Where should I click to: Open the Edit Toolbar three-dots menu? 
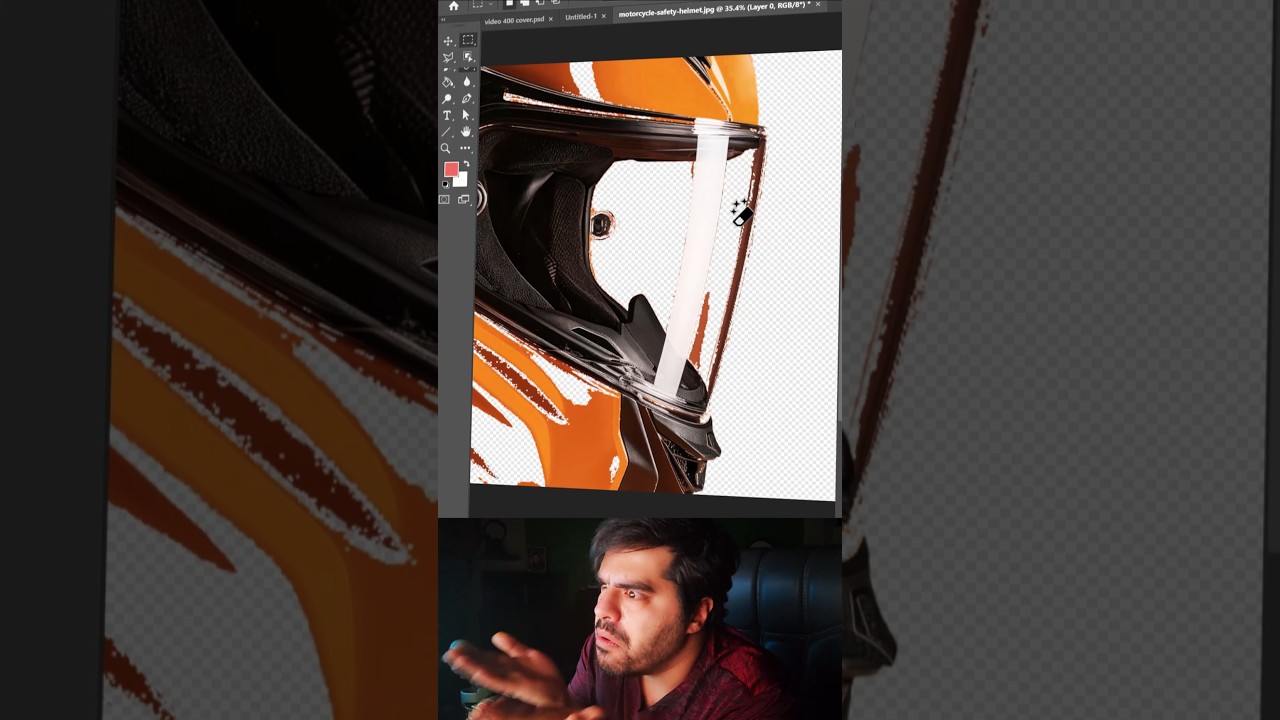[x=465, y=148]
